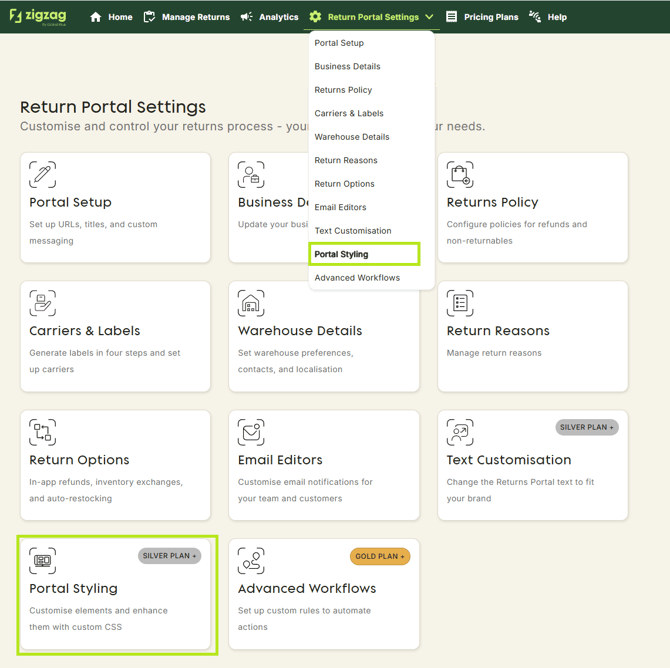
Task: Open Manage Returns in the navigation bar
Action: click(186, 17)
